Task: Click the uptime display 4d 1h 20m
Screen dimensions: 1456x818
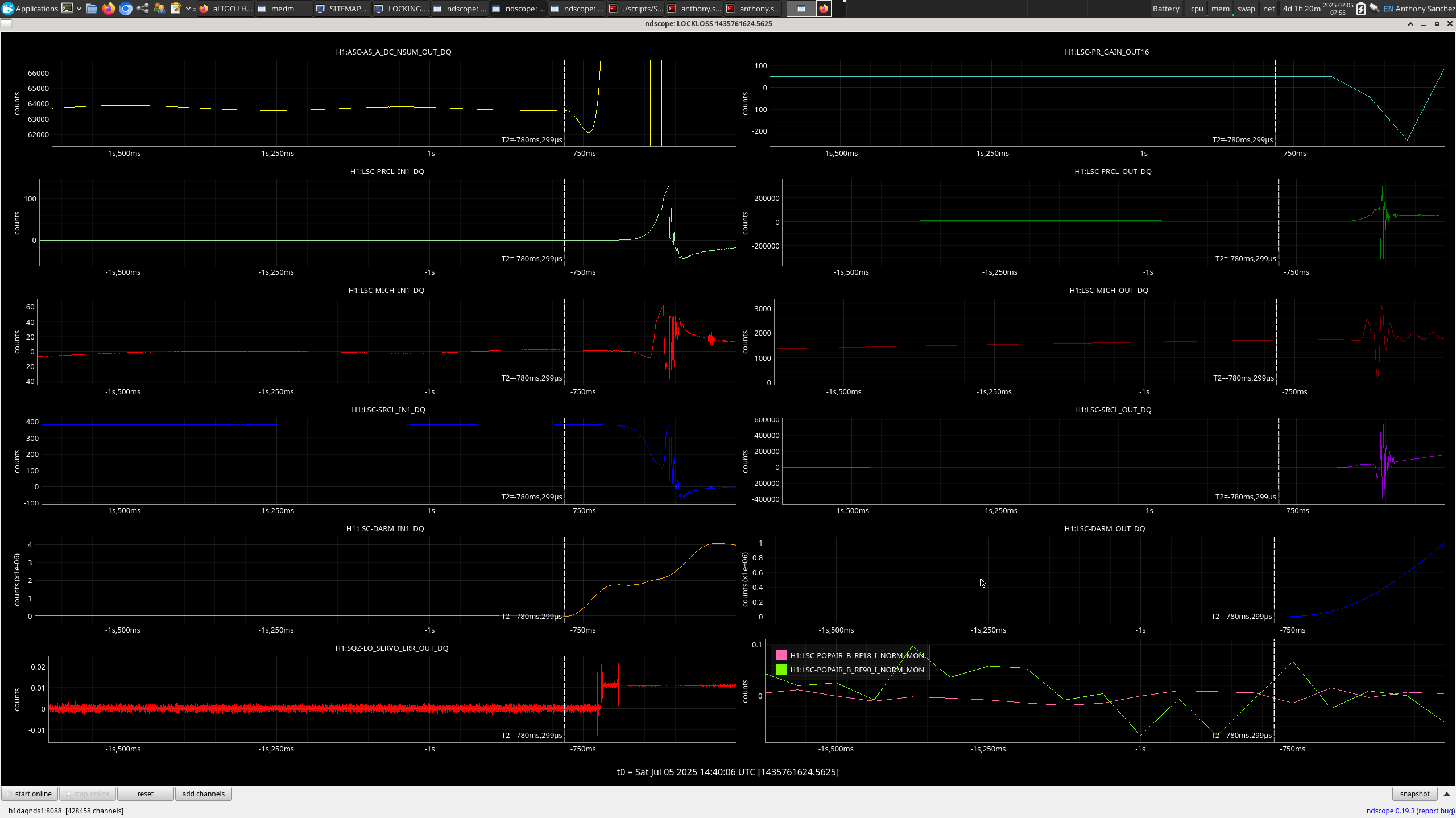Action: (x=1301, y=9)
